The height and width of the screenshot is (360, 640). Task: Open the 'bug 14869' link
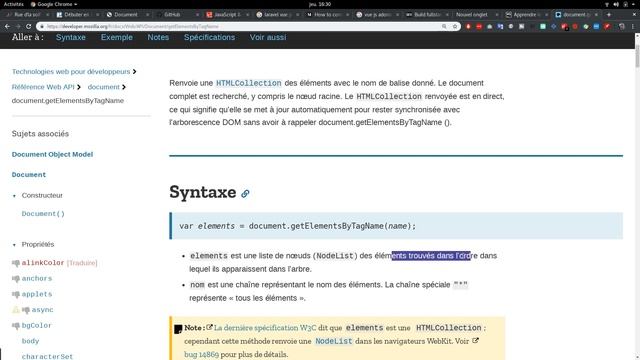201,354
